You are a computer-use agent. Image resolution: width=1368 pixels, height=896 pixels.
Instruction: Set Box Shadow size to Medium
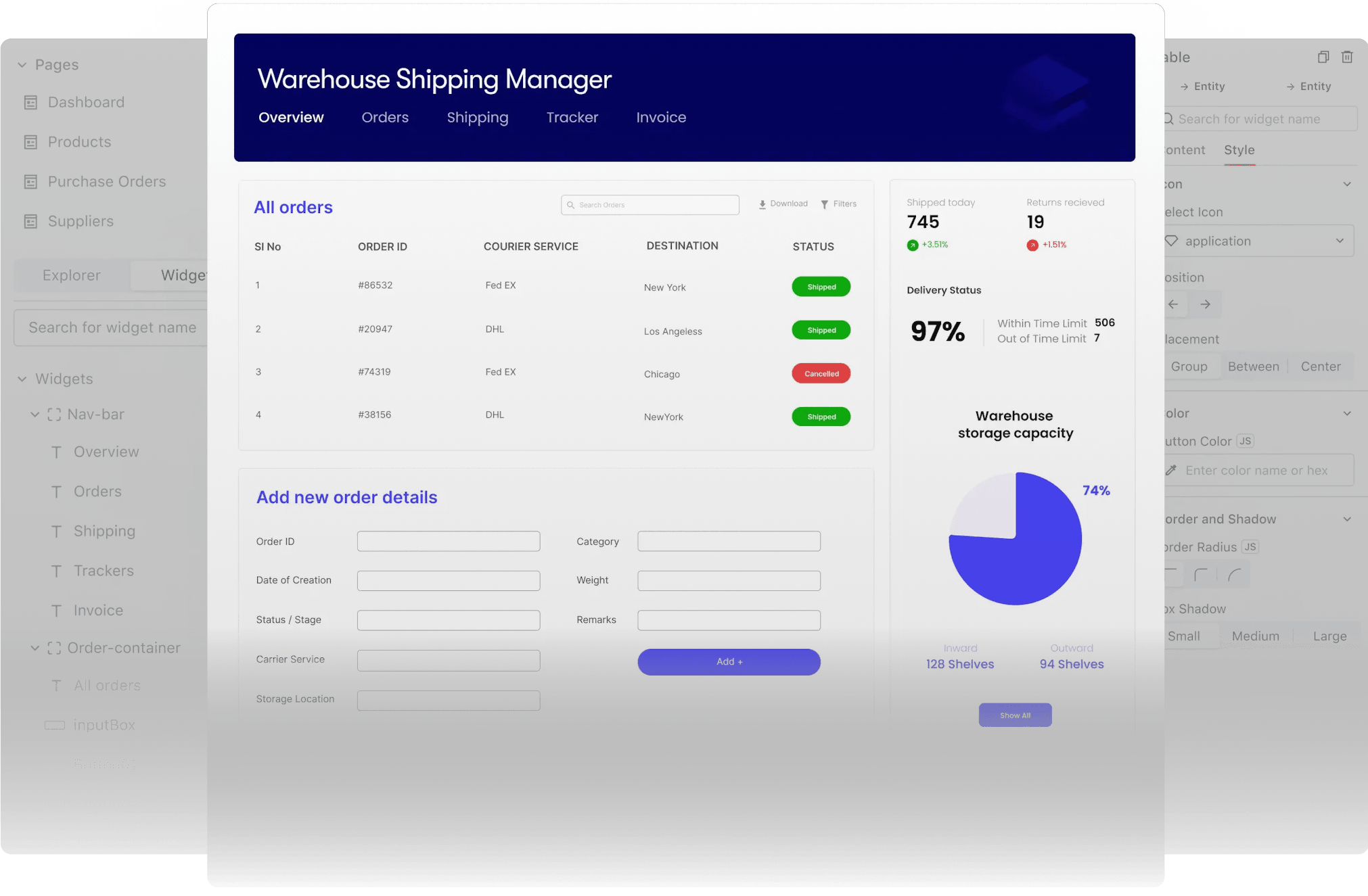coord(1255,636)
